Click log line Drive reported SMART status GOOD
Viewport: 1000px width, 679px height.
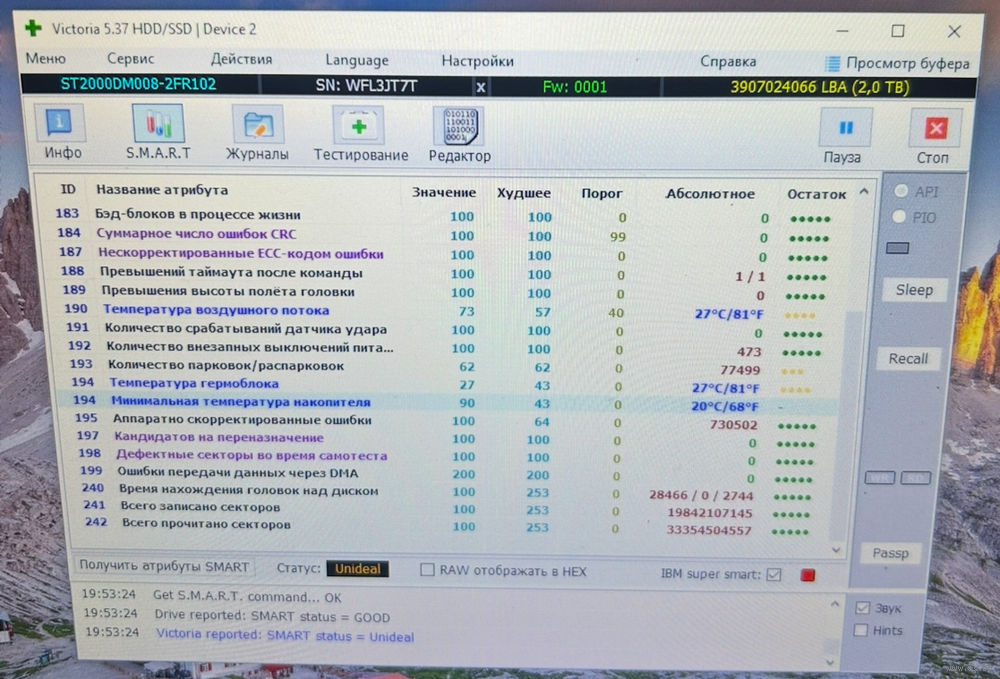pyautogui.click(x=272, y=617)
